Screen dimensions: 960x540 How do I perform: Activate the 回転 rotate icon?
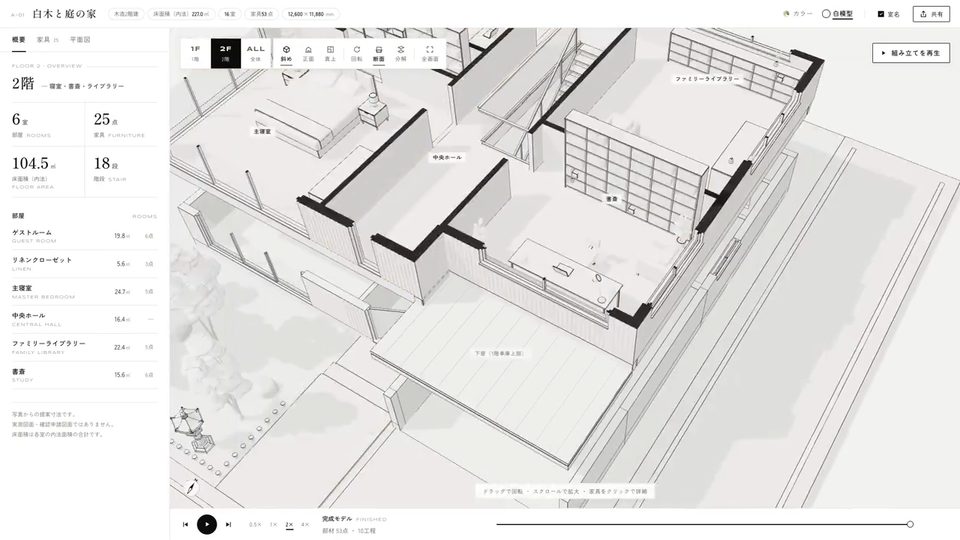[356, 53]
